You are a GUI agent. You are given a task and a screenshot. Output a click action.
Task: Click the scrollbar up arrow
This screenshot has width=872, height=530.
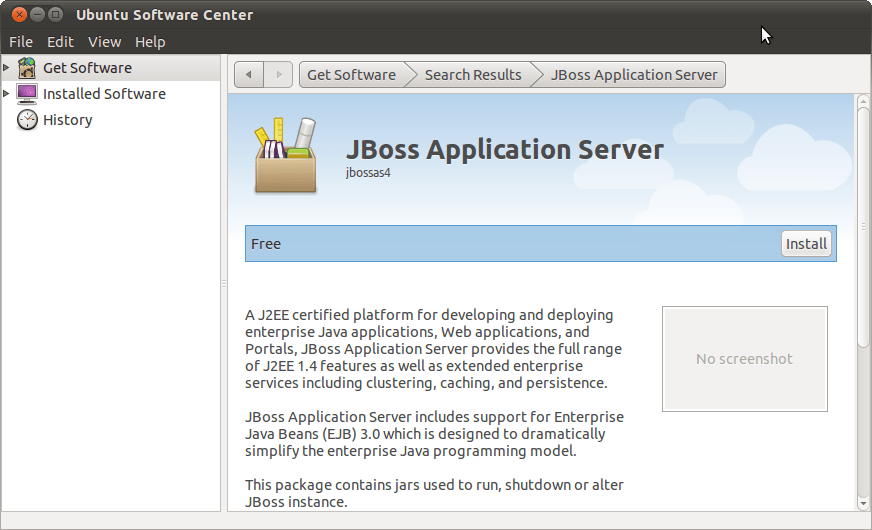pyautogui.click(x=863, y=101)
